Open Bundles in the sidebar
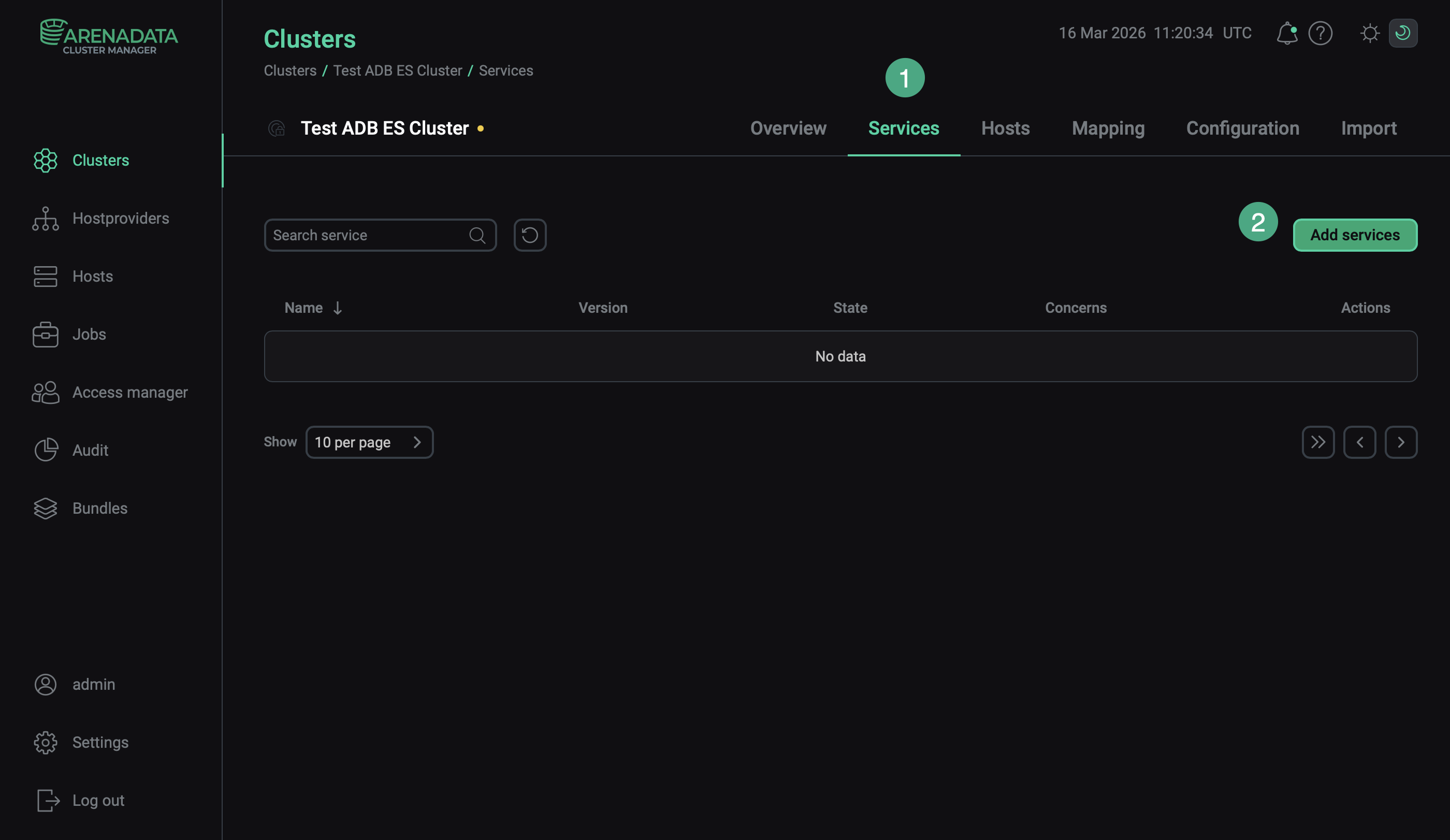The height and width of the screenshot is (840, 1450). [x=99, y=509]
